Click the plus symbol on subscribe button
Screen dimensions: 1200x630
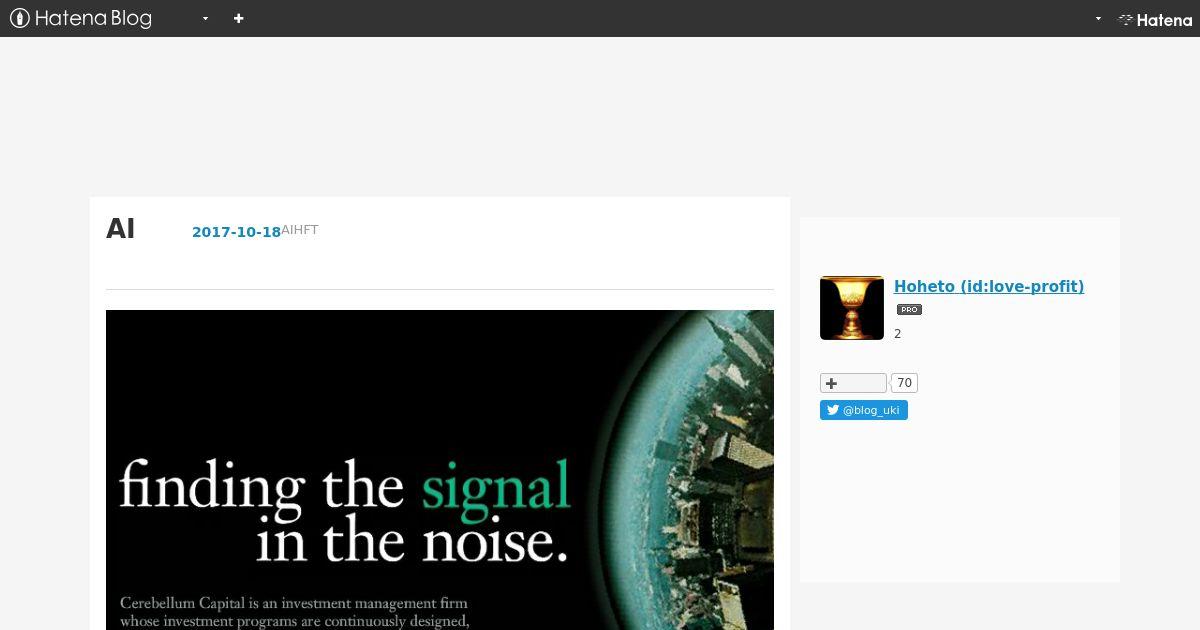[831, 383]
